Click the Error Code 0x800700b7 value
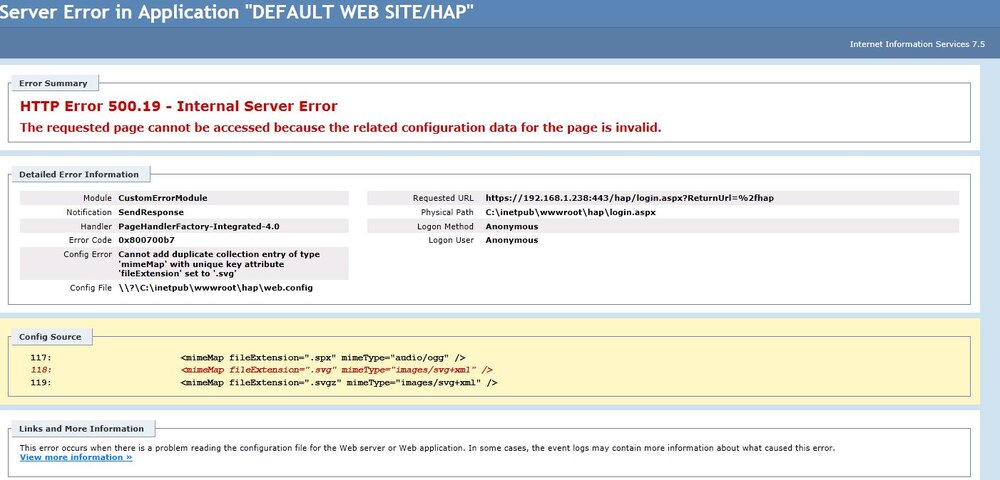1000x480 pixels. 146,240
